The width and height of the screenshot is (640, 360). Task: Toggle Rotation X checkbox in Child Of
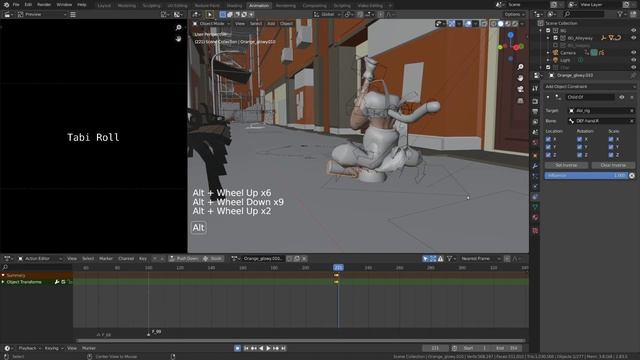[x=579, y=139]
